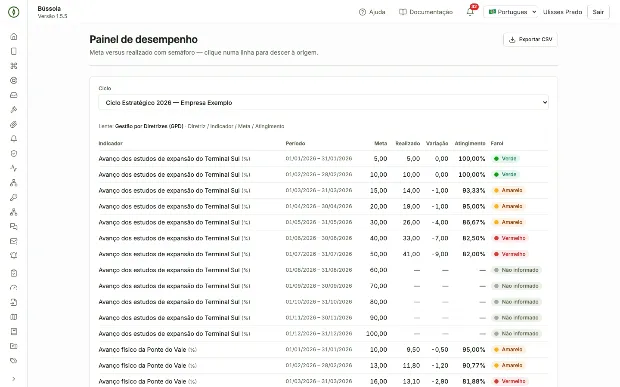Open the command-symbol icon in sidebar
Screen dimensions: 620x387
13,66
